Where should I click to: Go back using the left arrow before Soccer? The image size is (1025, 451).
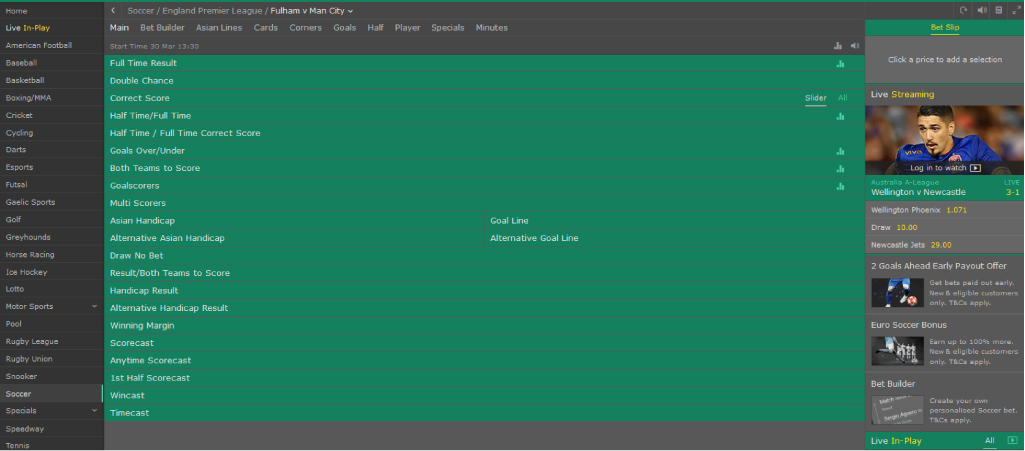pos(114,11)
